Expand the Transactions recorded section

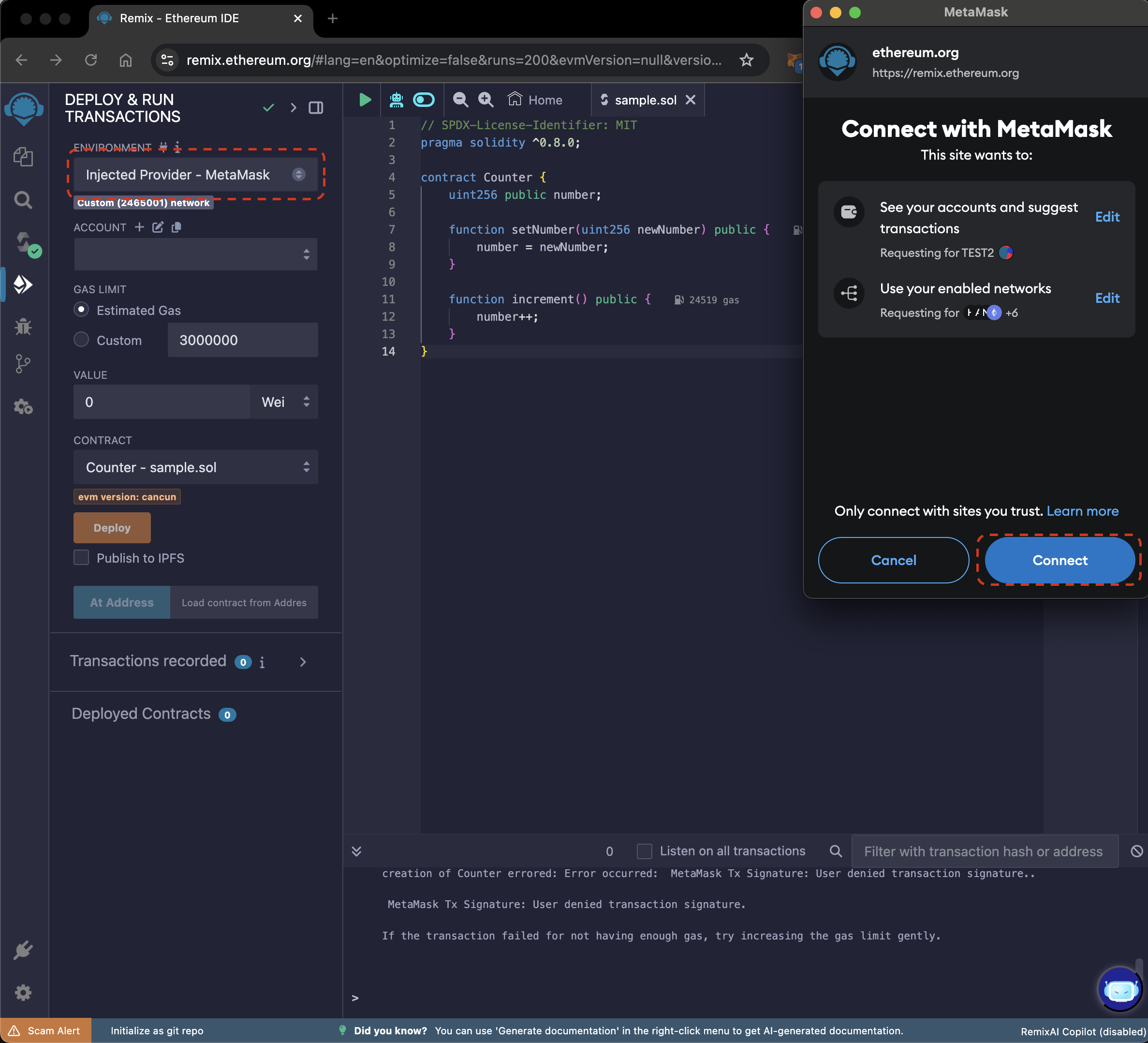[x=303, y=661]
